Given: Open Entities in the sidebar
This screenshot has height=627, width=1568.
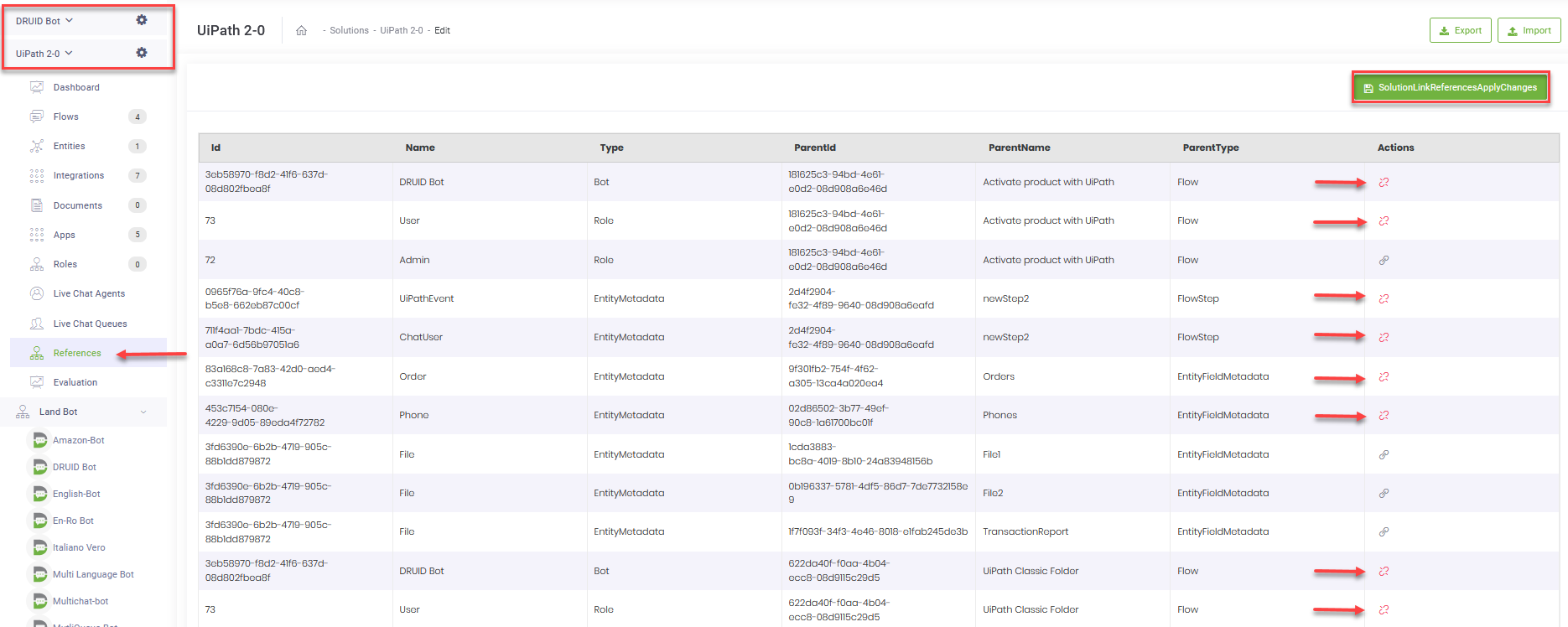Looking at the screenshot, I should pyautogui.click(x=70, y=146).
